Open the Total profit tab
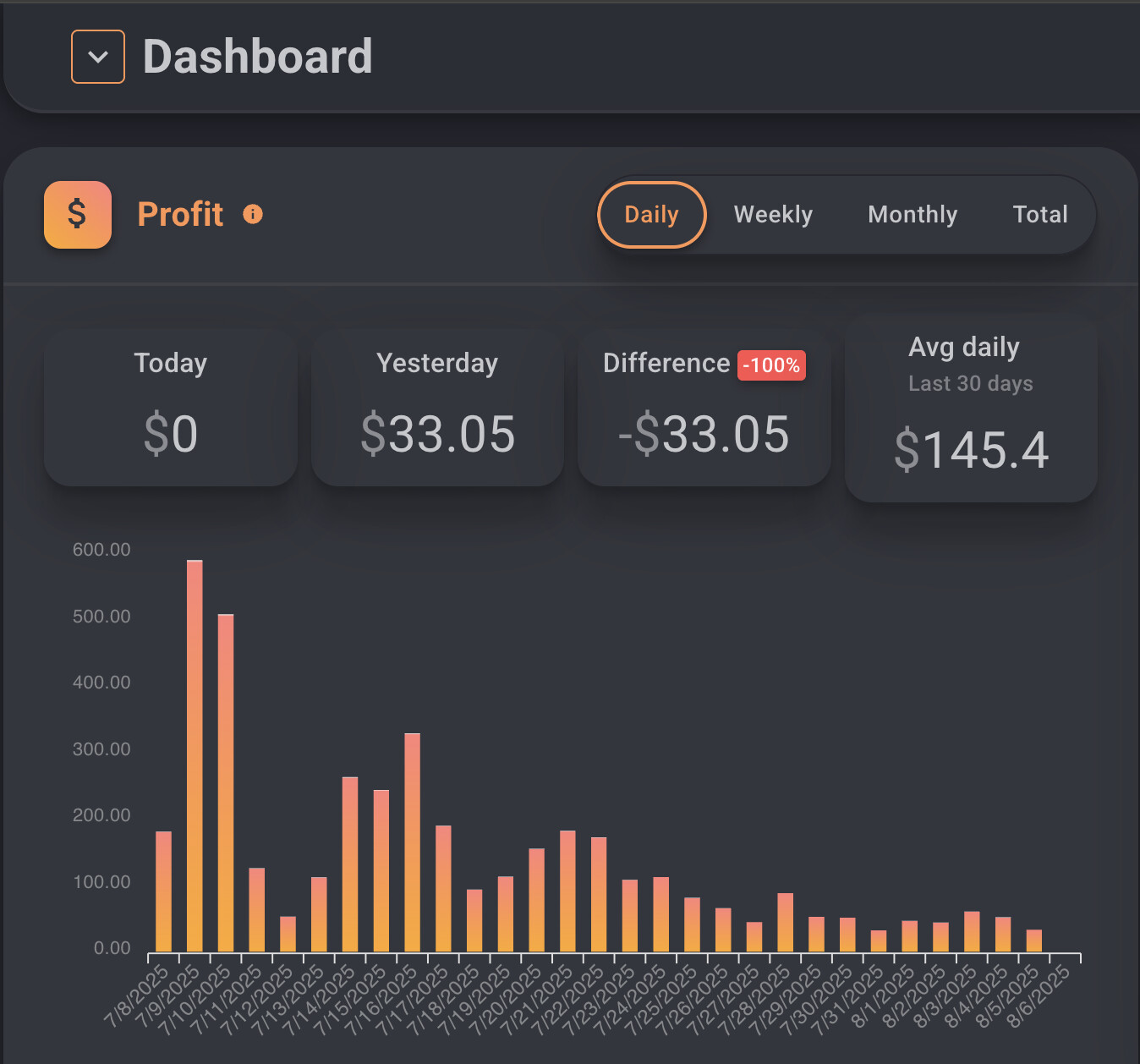This screenshot has width=1140, height=1064. coord(1040,215)
